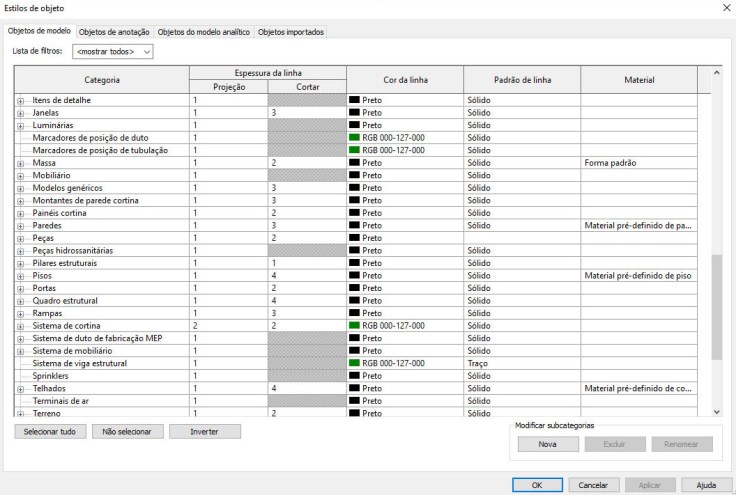Click the Selecionar tudo button
The height and width of the screenshot is (495, 736).
click(x=50, y=432)
